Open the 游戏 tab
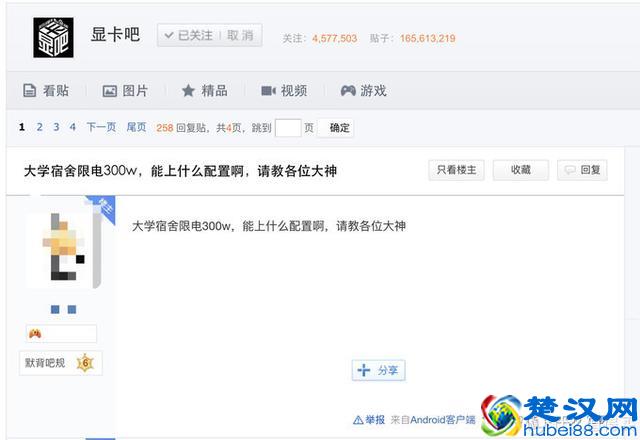 pos(363,91)
